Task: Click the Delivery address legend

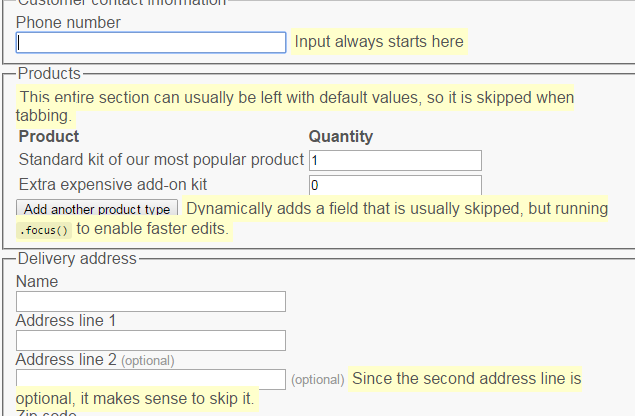Action: click(77, 258)
